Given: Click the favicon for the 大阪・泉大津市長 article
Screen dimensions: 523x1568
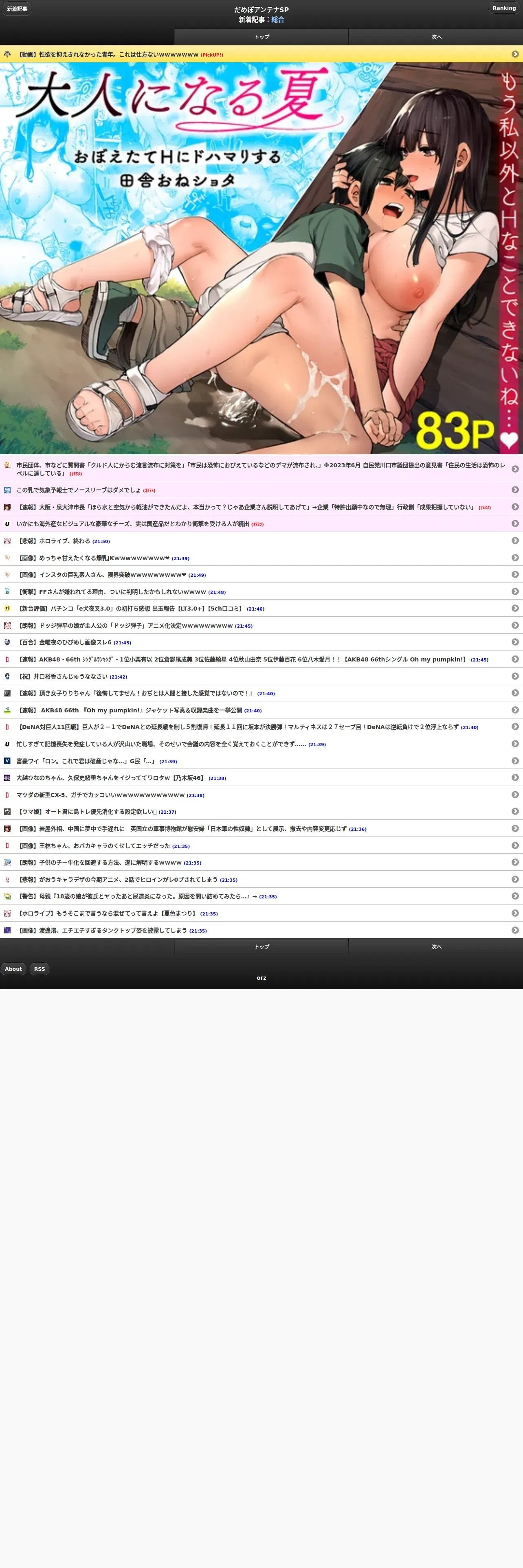Looking at the screenshot, I should [7, 507].
